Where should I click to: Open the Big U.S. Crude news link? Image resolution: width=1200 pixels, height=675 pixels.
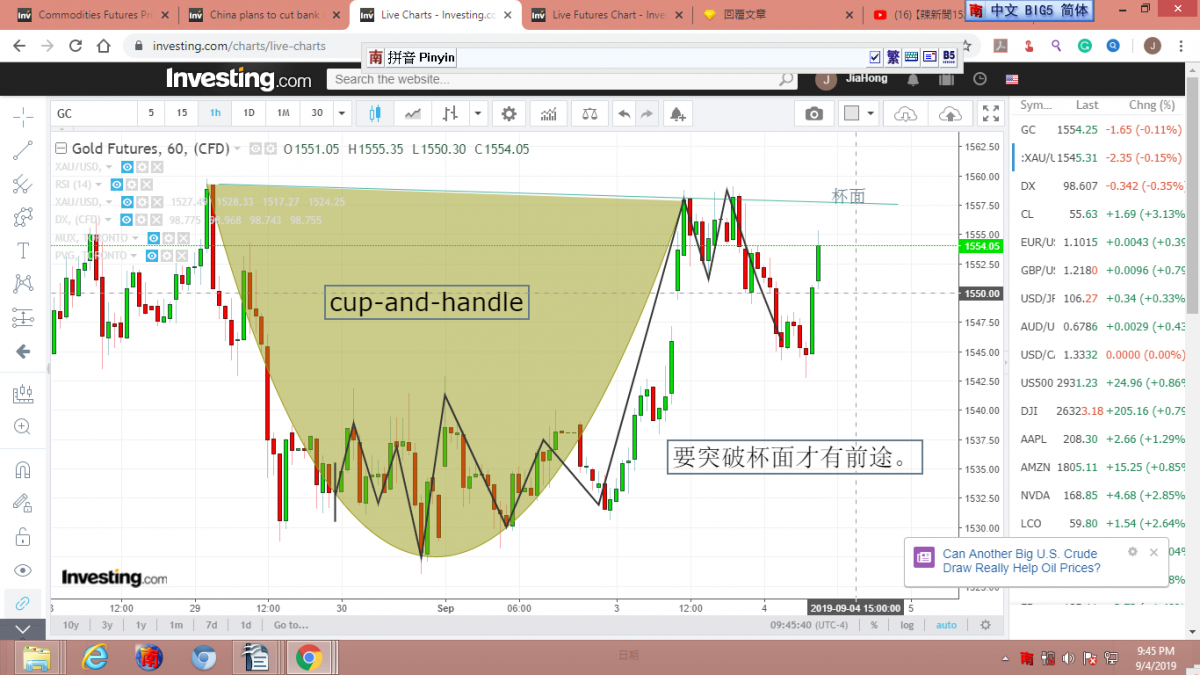click(x=1019, y=561)
